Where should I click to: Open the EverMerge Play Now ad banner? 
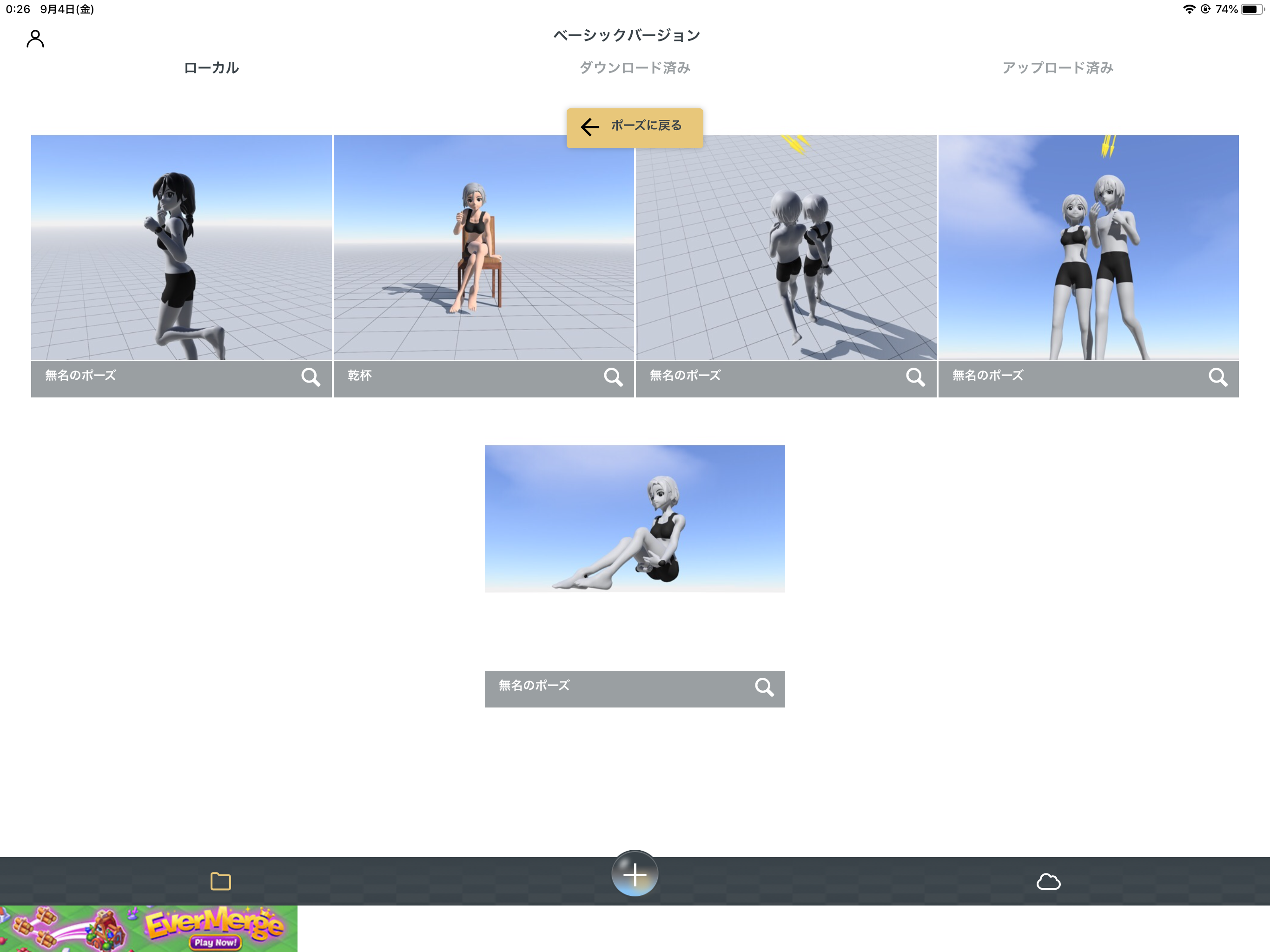click(149, 928)
